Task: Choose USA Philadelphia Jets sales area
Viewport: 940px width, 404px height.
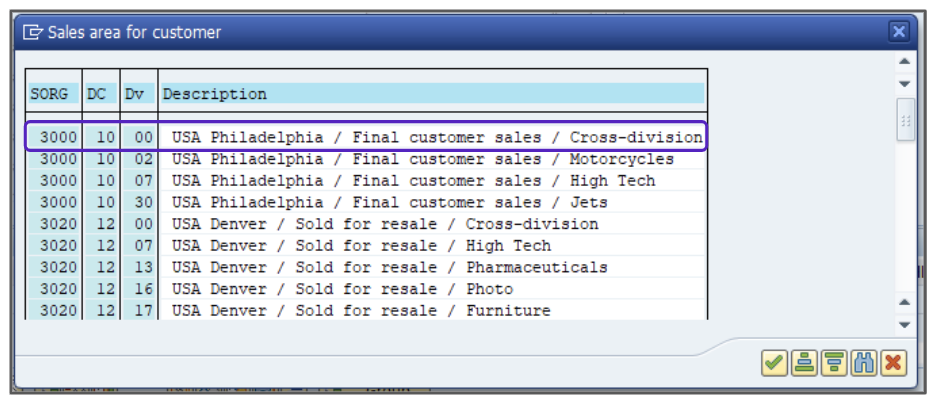Action: 390,202
